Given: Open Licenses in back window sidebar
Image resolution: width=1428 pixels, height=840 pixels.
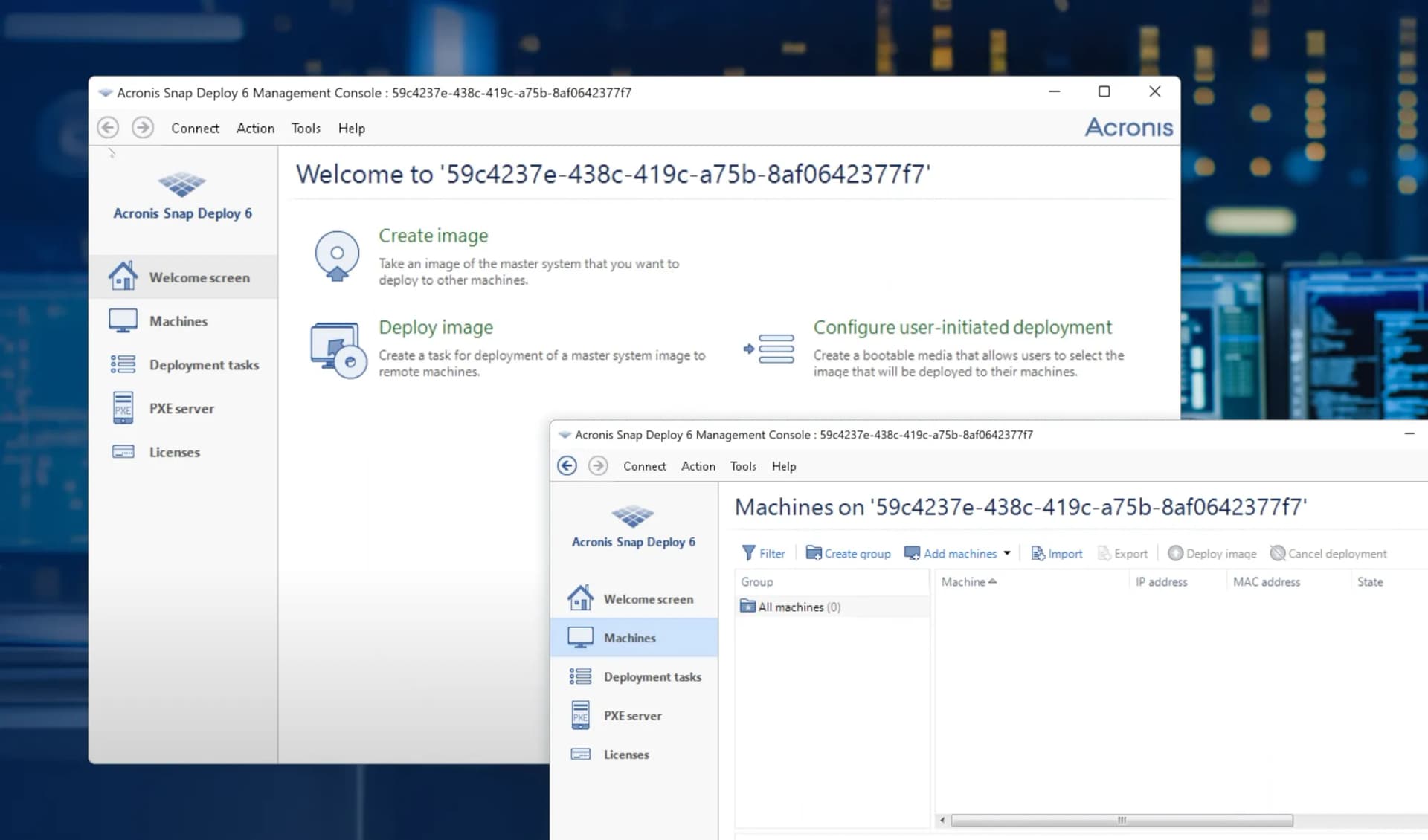Looking at the screenshot, I should [x=174, y=452].
